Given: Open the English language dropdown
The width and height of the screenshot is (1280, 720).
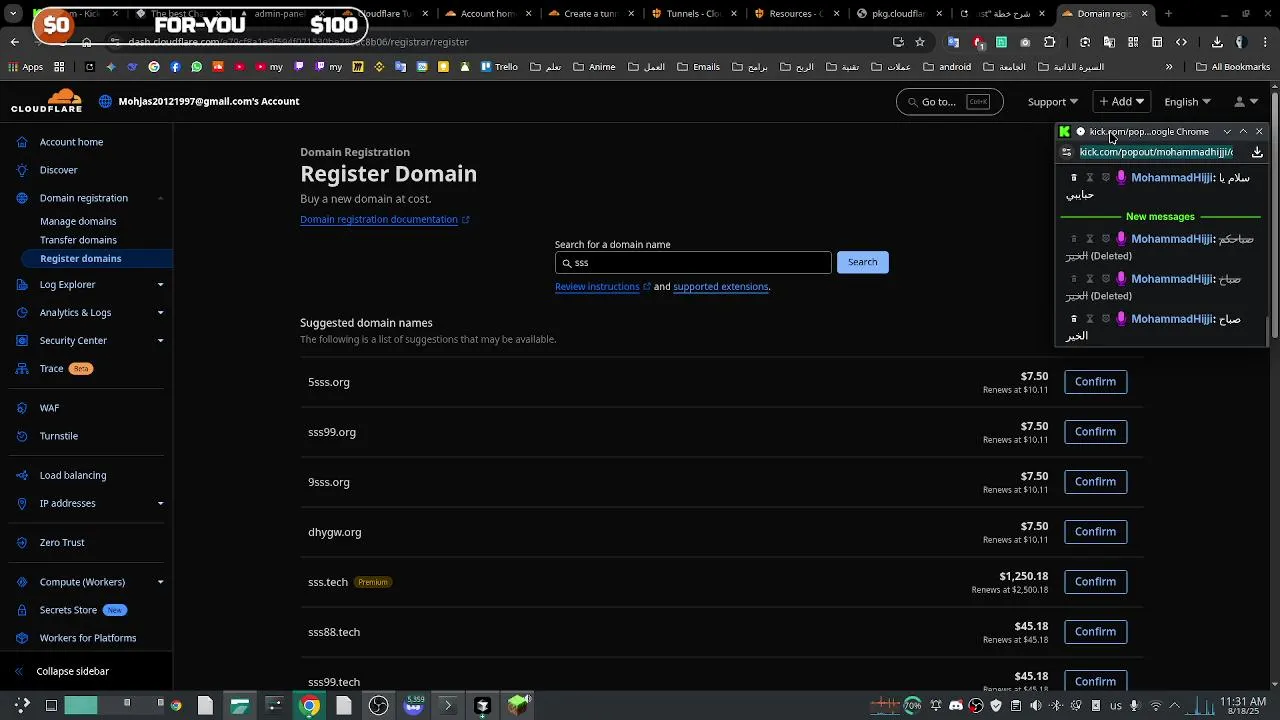Looking at the screenshot, I should click(x=1187, y=102).
